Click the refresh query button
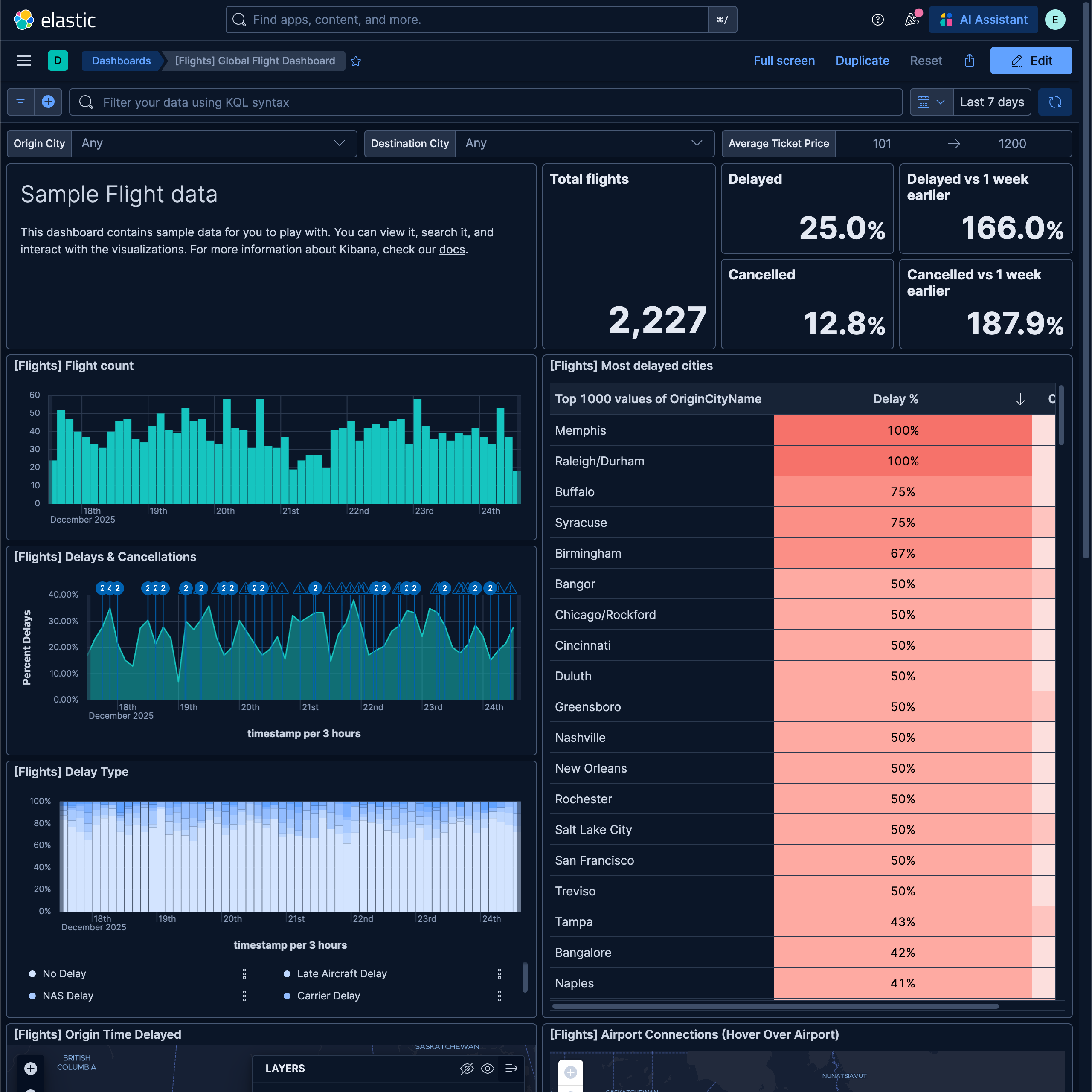This screenshot has width=1092, height=1092. 1055,102
